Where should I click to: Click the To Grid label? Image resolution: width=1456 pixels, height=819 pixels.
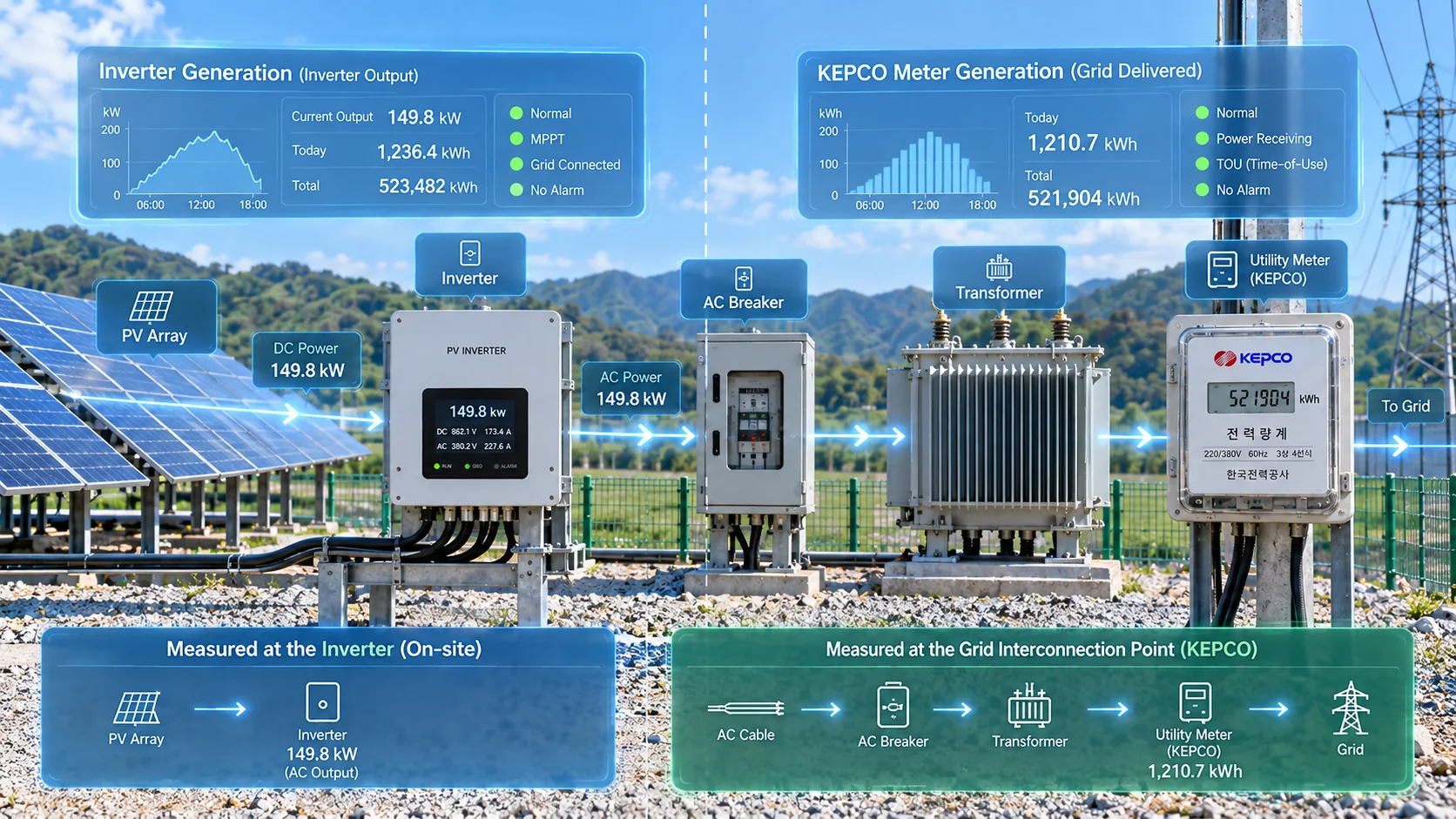point(1405,406)
